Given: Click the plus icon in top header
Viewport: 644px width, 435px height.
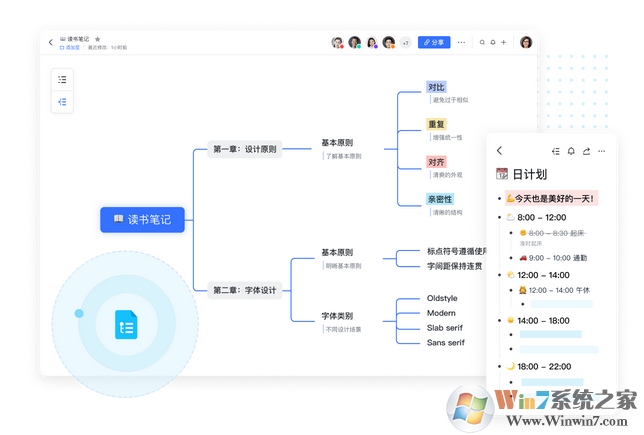Looking at the screenshot, I should coord(504,42).
